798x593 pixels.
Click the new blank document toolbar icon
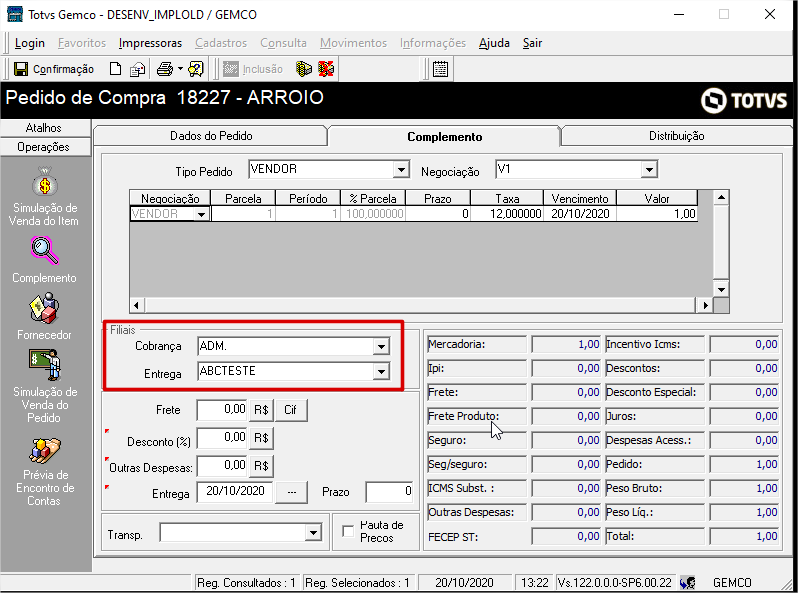[116, 69]
